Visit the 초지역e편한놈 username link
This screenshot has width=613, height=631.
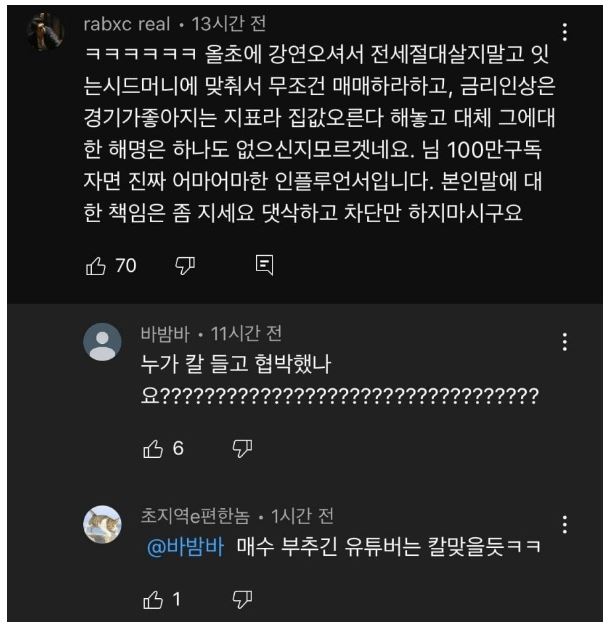click(x=197, y=516)
